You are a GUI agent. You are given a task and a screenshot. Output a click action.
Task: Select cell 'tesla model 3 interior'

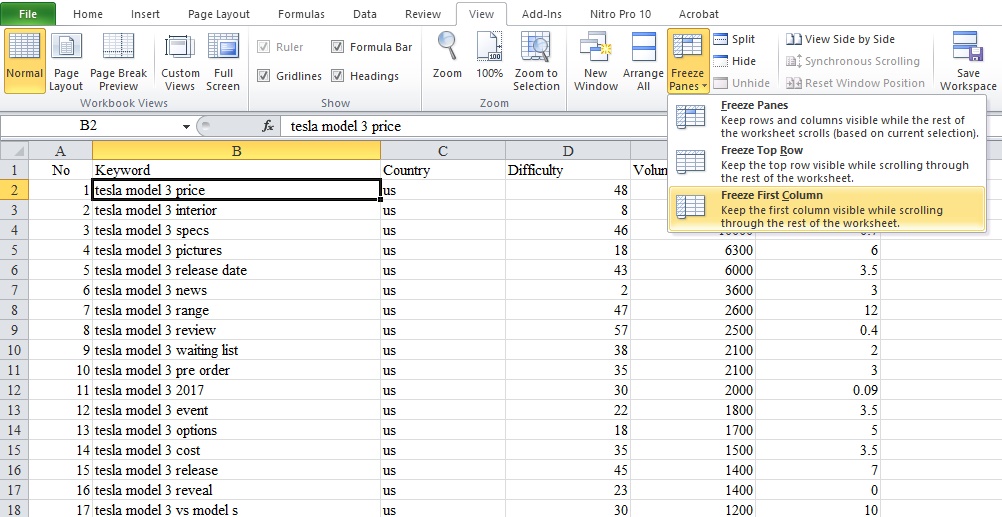(x=236, y=210)
